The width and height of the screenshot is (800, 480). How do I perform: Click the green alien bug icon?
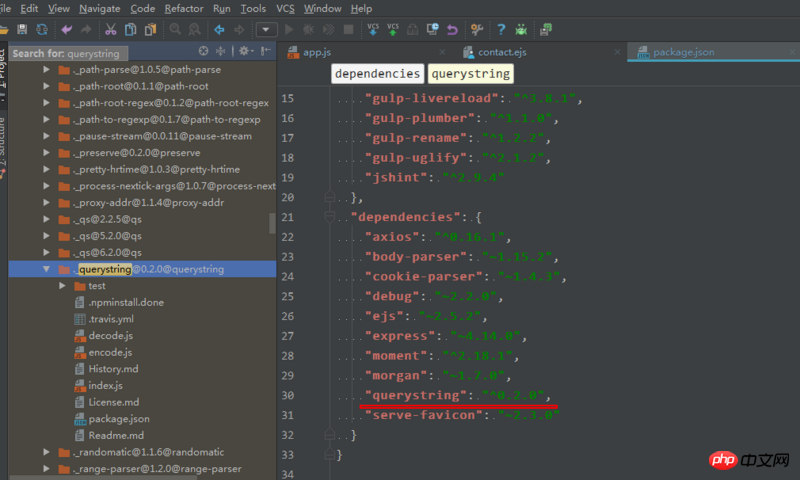521,30
